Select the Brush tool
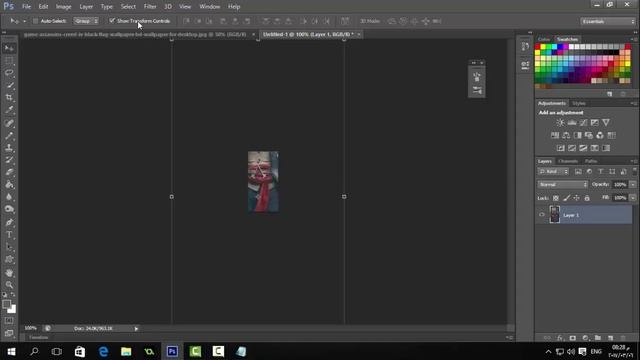 [9, 136]
